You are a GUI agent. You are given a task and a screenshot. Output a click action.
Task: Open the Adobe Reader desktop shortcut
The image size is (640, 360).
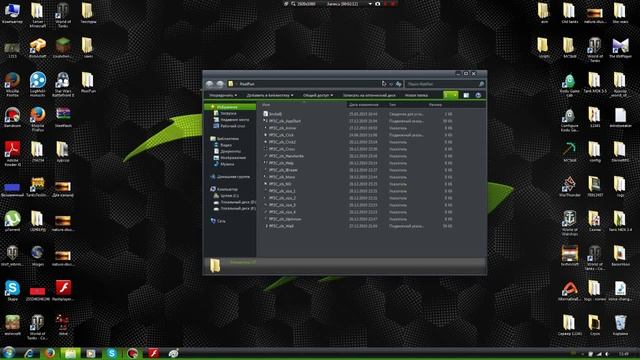(12, 153)
